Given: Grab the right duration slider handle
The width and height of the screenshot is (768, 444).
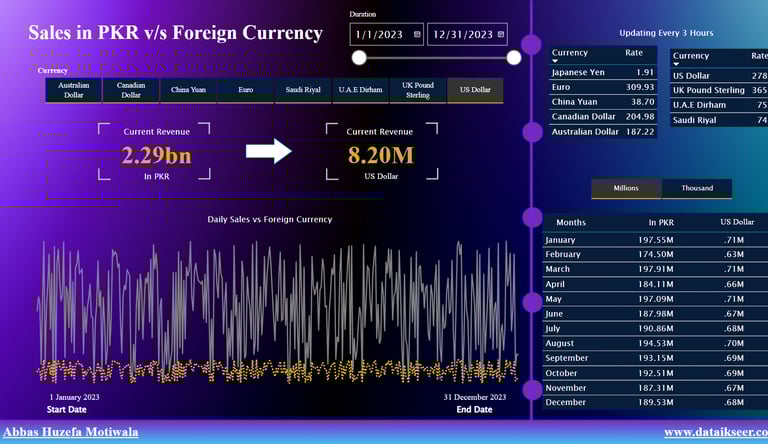Looking at the screenshot, I should (514, 57).
